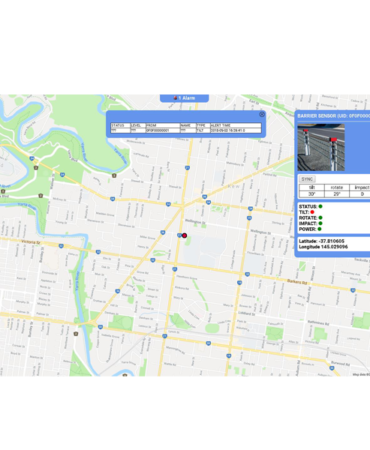Click the Barkers Rd label on the map
370x450 pixels.
[x=297, y=282]
